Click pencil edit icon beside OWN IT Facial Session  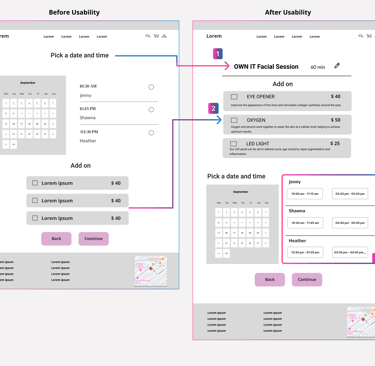337,66
